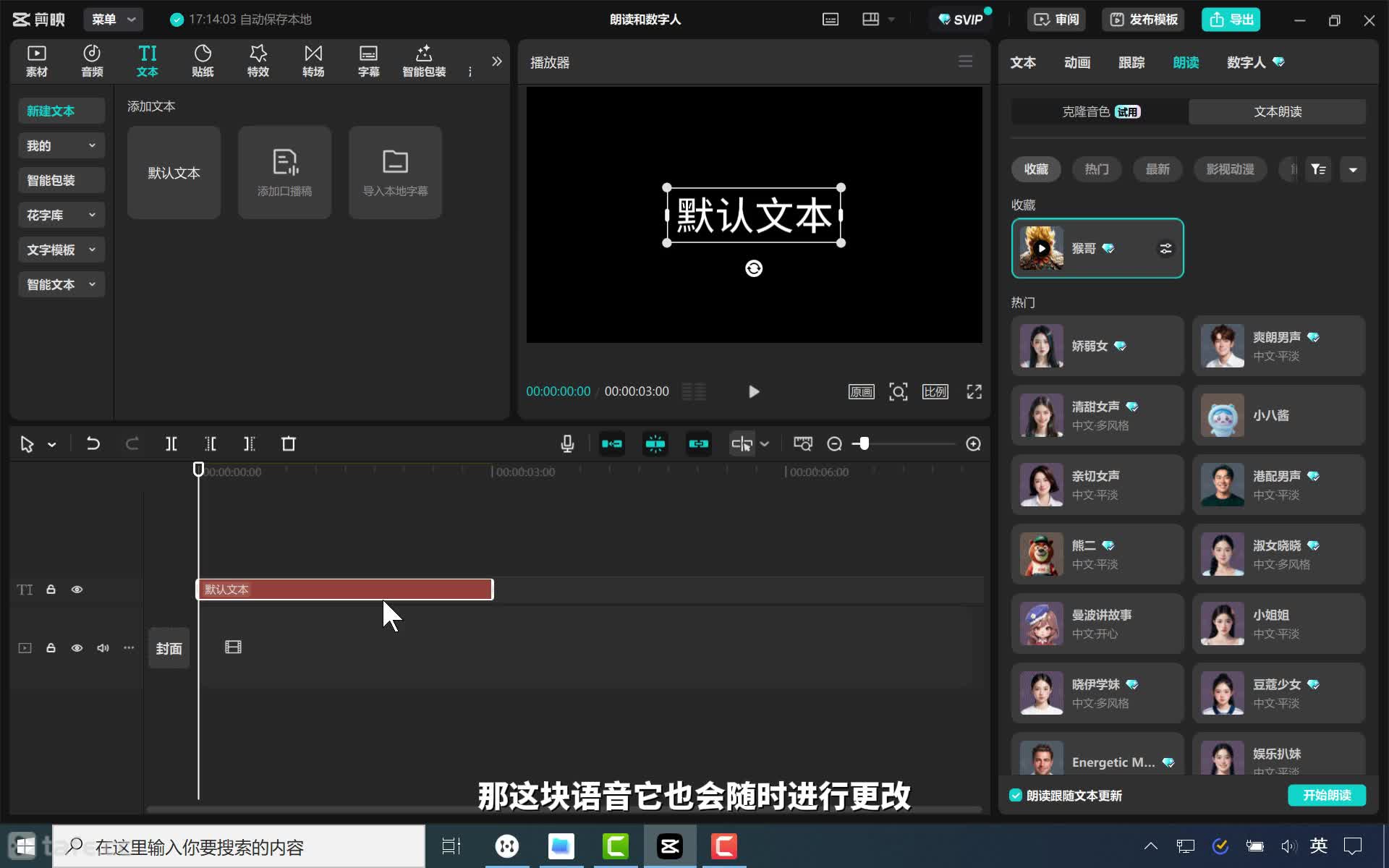This screenshot has height=868, width=1389.
Task: Open the 特效 effects panel
Action: click(258, 61)
